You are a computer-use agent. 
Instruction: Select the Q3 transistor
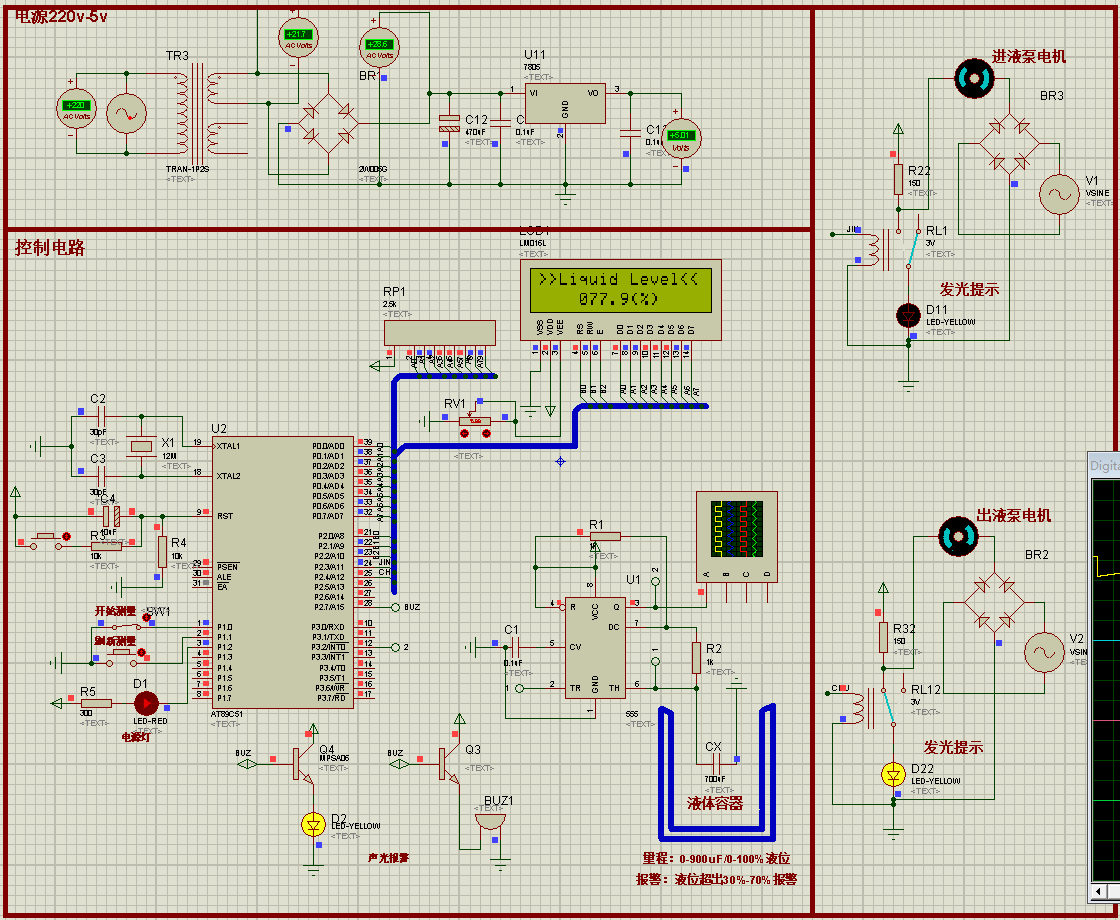coord(450,763)
